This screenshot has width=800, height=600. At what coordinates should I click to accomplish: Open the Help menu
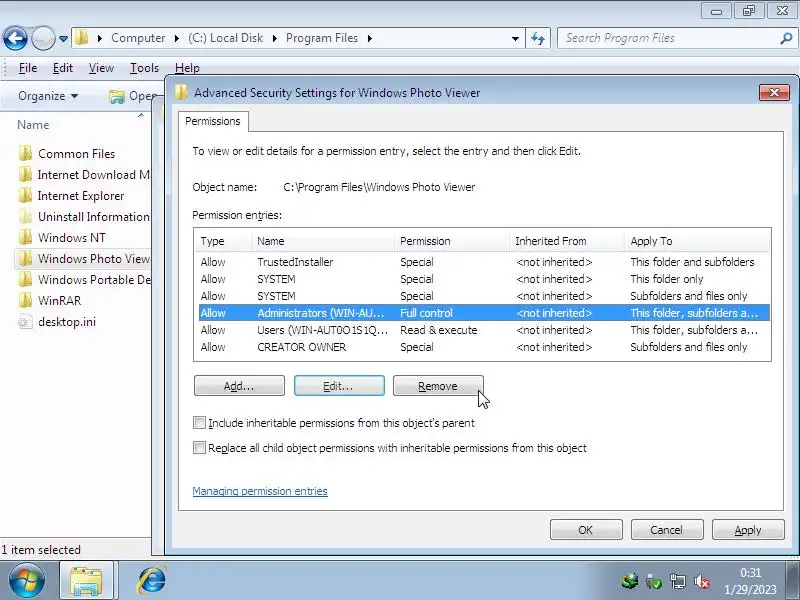pyautogui.click(x=187, y=68)
